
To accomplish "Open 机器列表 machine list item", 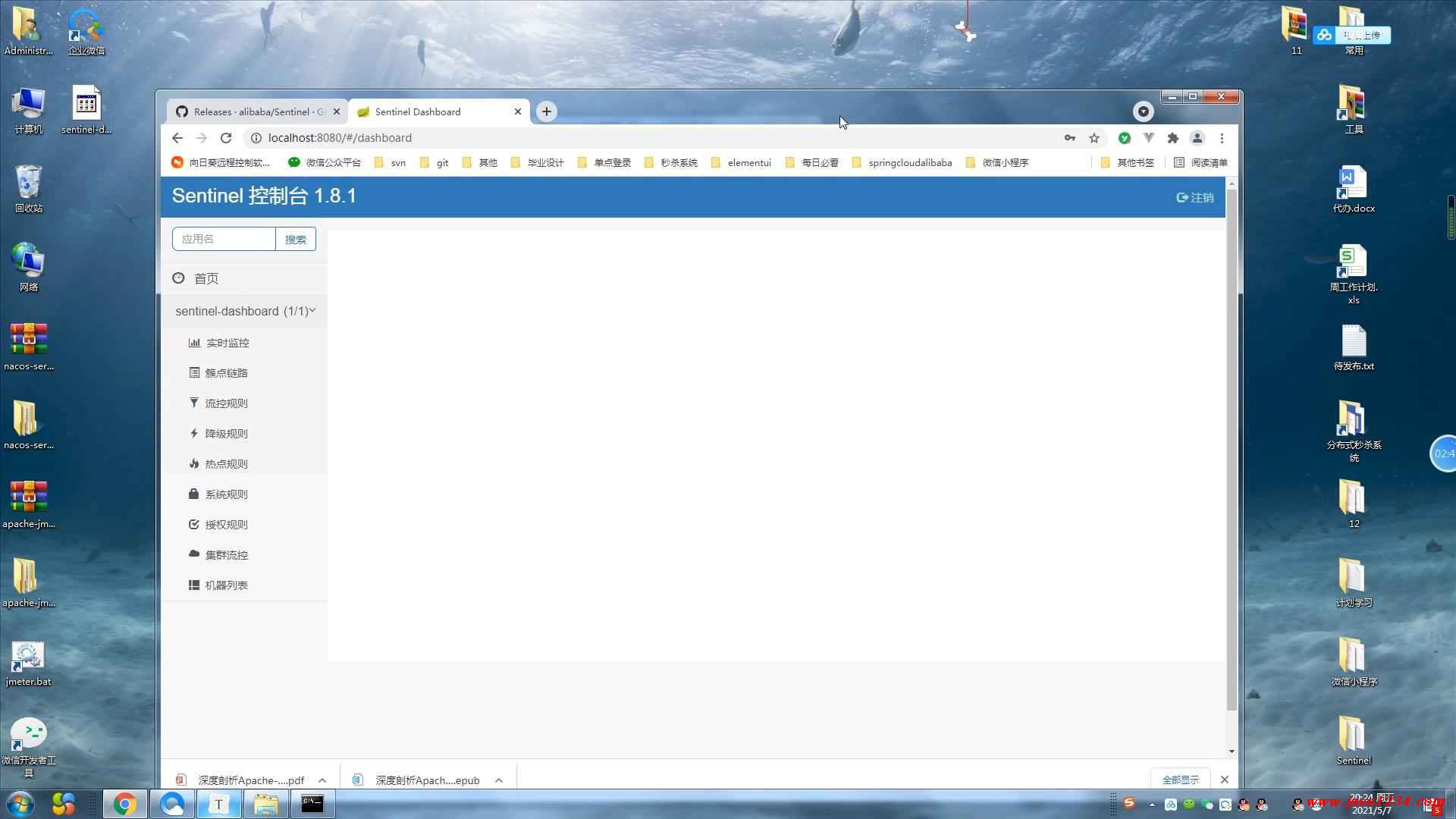I will pyautogui.click(x=218, y=585).
